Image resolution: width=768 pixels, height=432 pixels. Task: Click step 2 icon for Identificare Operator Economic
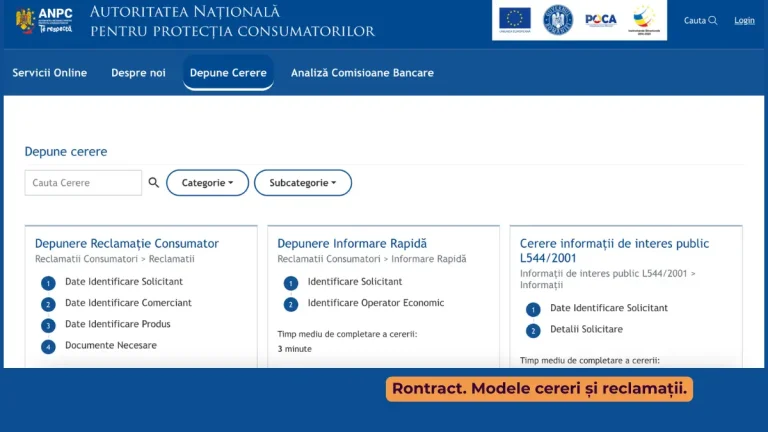pyautogui.click(x=290, y=304)
